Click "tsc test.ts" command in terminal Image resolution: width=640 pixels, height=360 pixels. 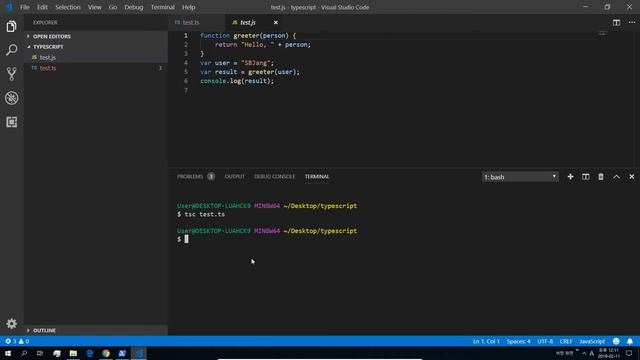pyautogui.click(x=204, y=214)
